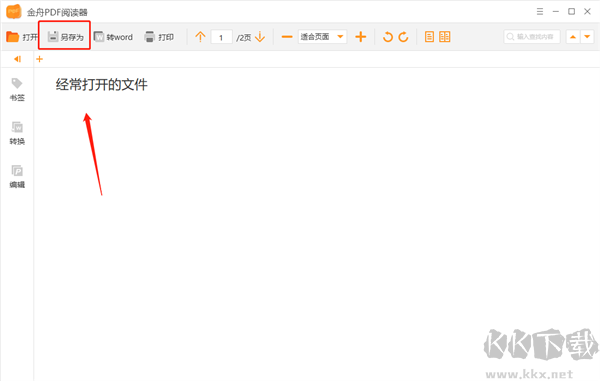The image size is (600, 381).
Task: Rotate page counterclockwise
Action: (x=388, y=37)
